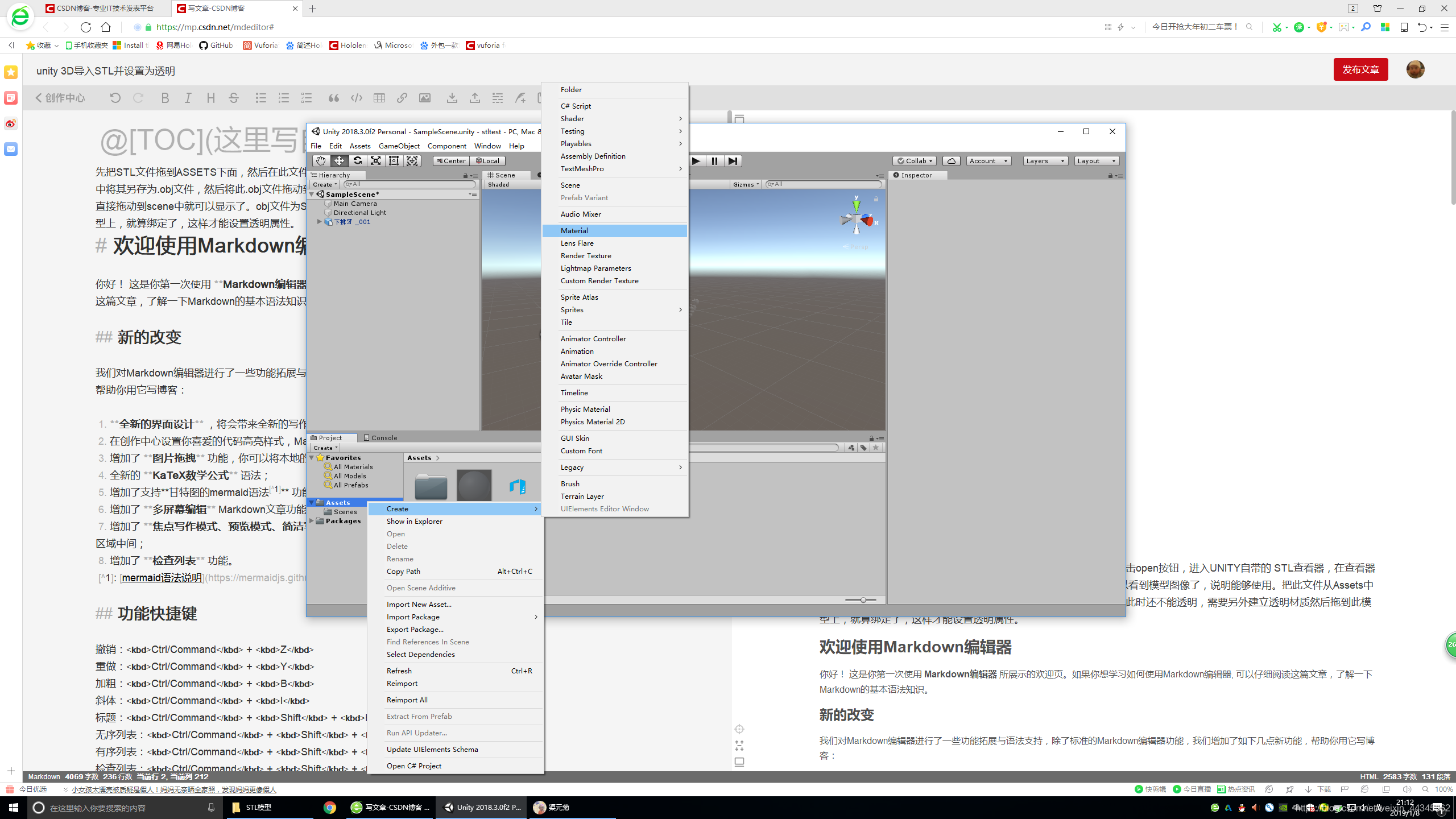Screen dimensions: 1456x819
Task: Click the Collab button in Unity toolbar
Action: click(913, 160)
